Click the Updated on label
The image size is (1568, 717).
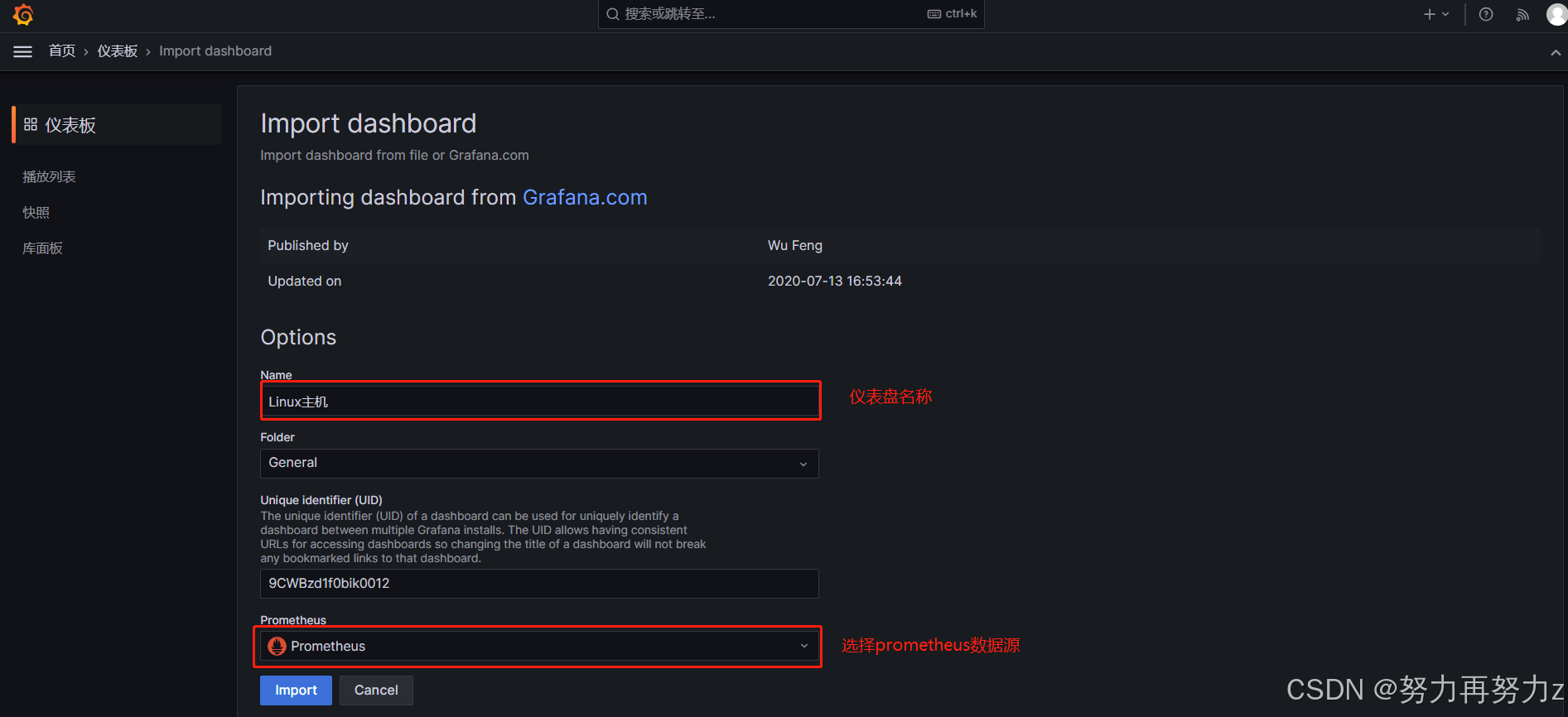point(305,282)
